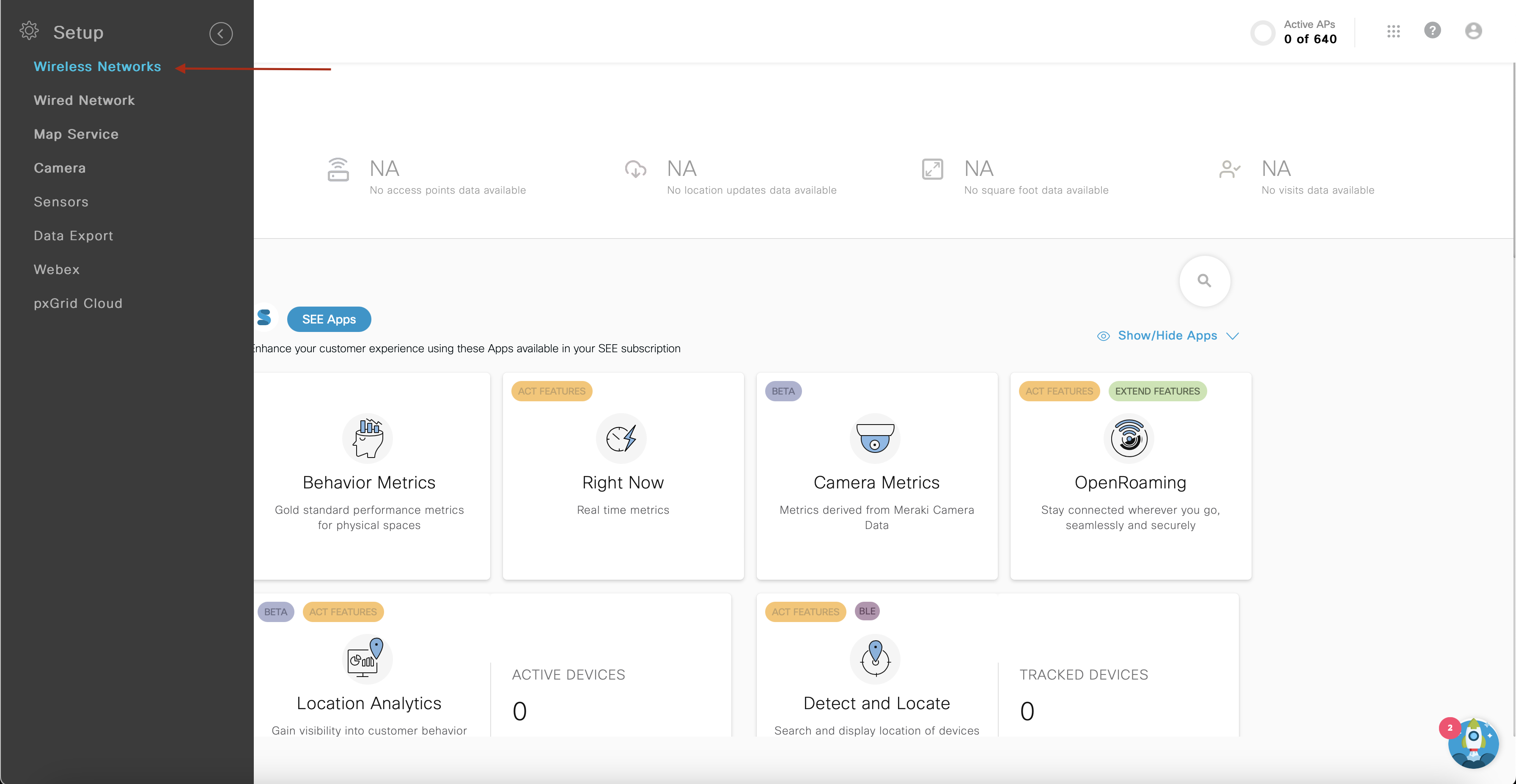
Task: Click ACT FEATURES badge on OpenRoaming card
Action: 1059,391
